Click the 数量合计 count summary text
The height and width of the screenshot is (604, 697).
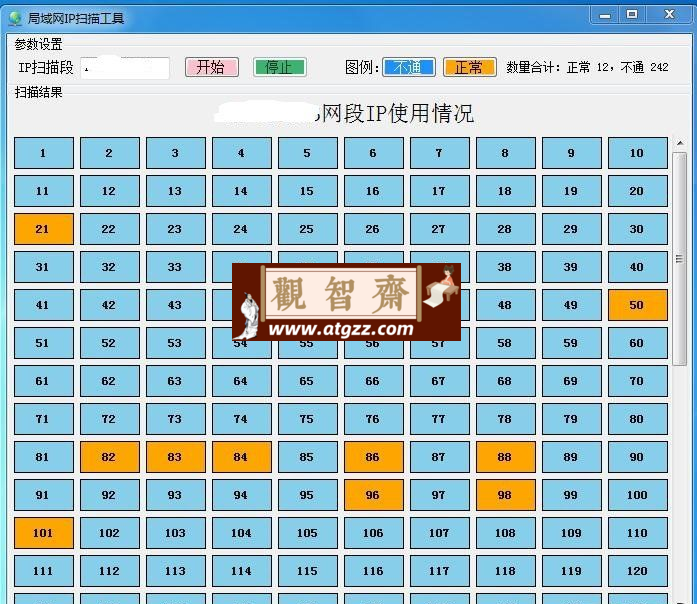coord(587,68)
